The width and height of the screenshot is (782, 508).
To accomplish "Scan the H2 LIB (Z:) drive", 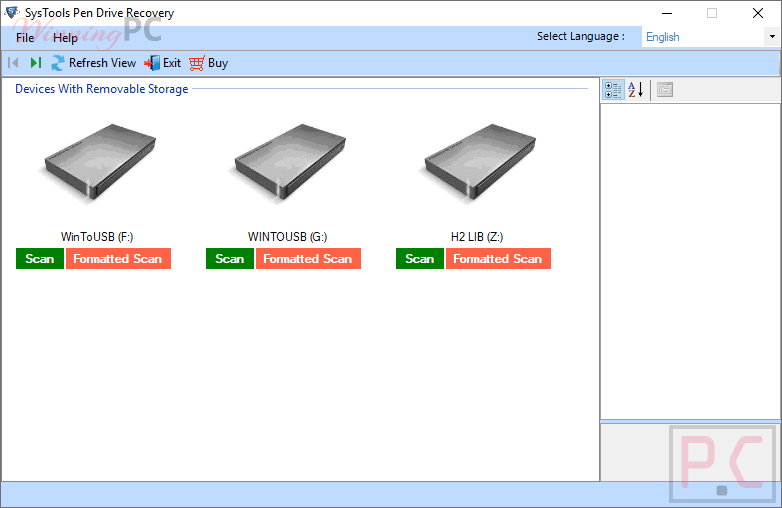I will point(420,259).
